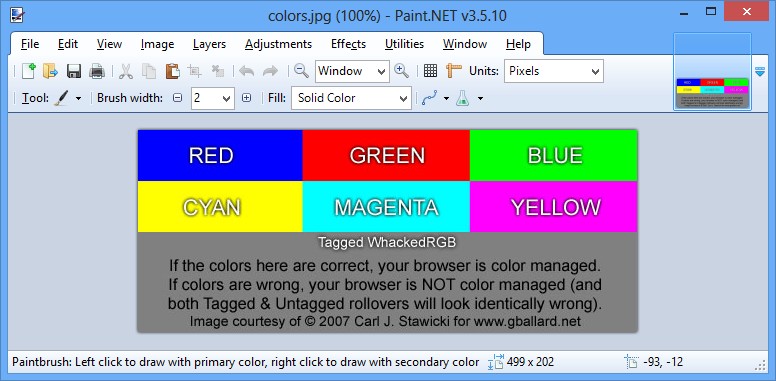Click the Redo arrow icon
This screenshot has height=381, width=776.
[270, 71]
